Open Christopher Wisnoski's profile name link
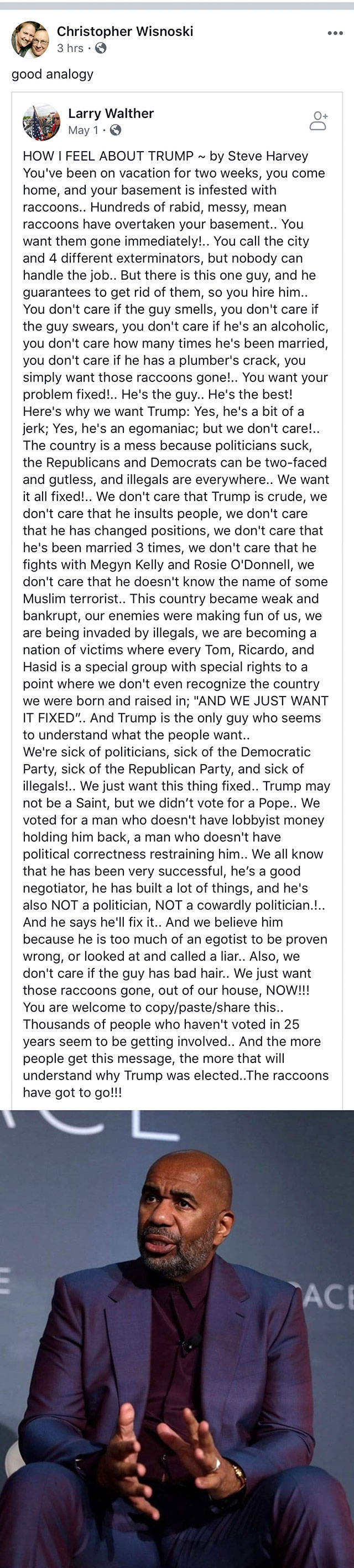Image resolution: width=354 pixels, height=1568 pixels. pyautogui.click(x=124, y=31)
